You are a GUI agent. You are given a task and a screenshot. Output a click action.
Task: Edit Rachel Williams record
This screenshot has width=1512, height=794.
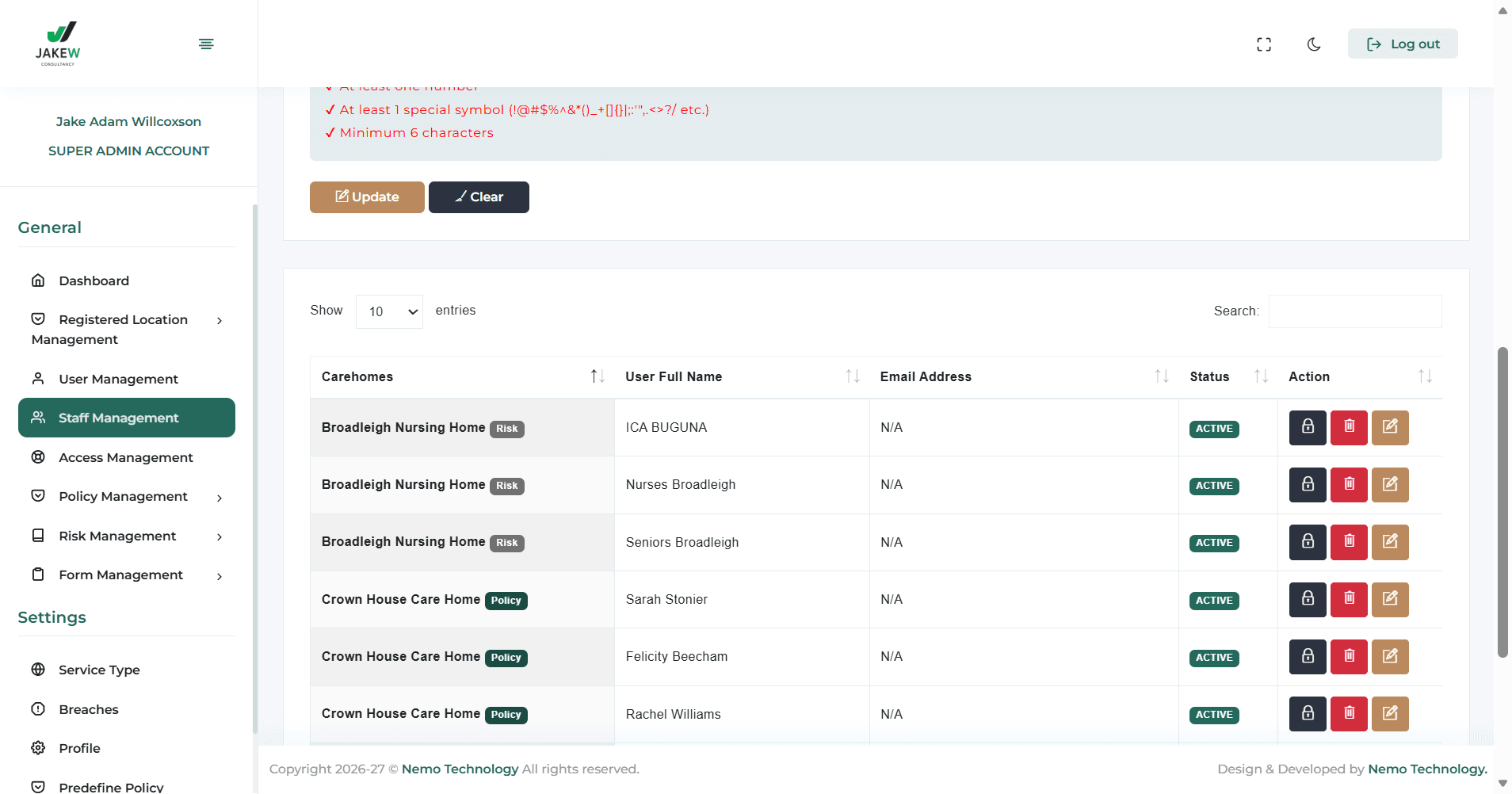coord(1390,714)
